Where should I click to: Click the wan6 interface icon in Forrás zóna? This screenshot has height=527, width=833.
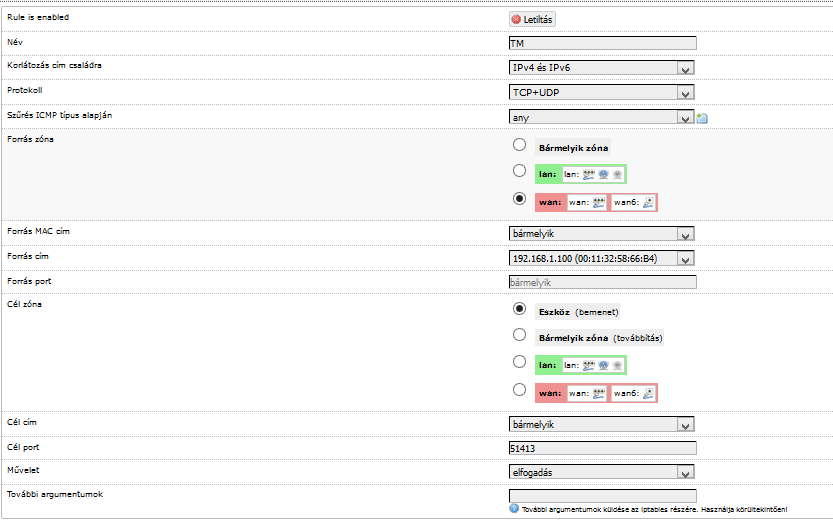click(648, 202)
